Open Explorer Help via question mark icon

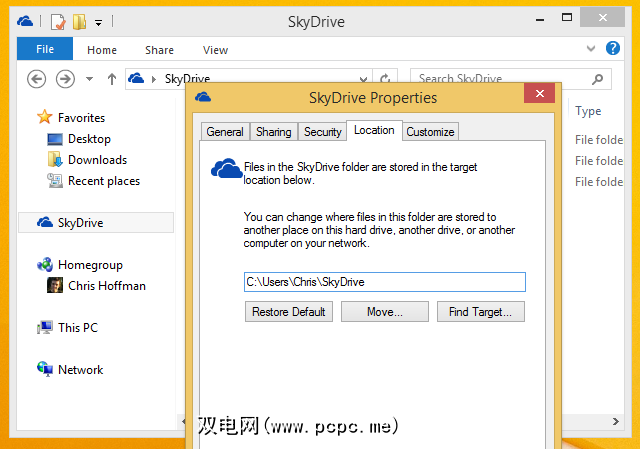coord(613,48)
